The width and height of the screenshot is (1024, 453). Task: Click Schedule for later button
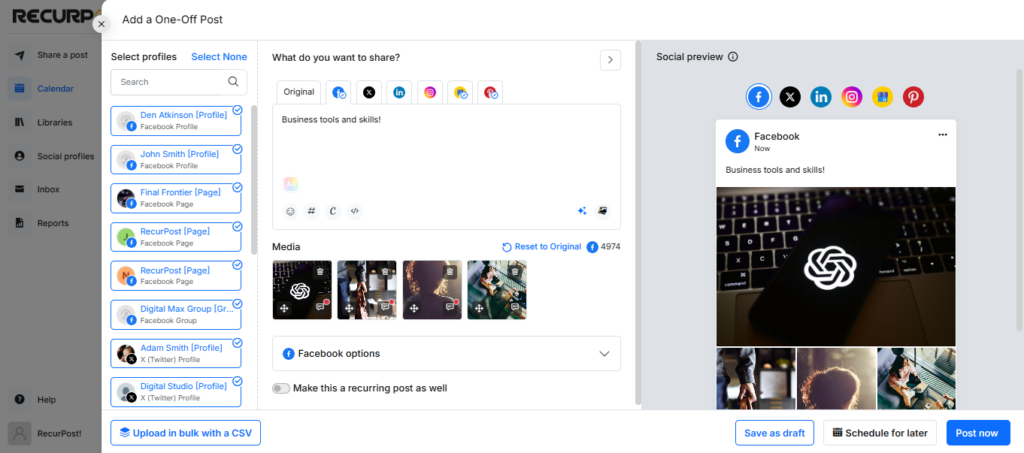pyautogui.click(x=880, y=433)
